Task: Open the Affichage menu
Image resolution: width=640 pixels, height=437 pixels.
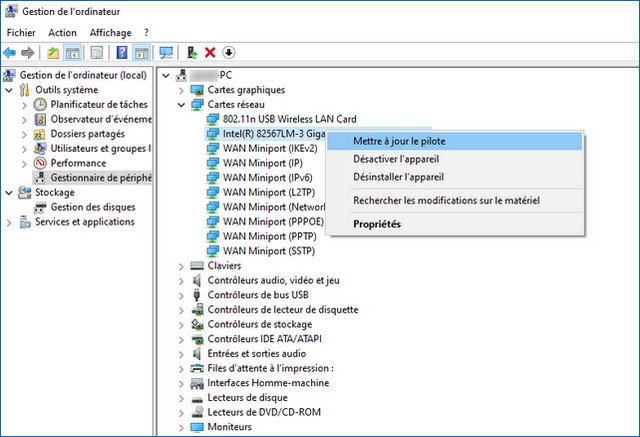Action: tap(110, 33)
